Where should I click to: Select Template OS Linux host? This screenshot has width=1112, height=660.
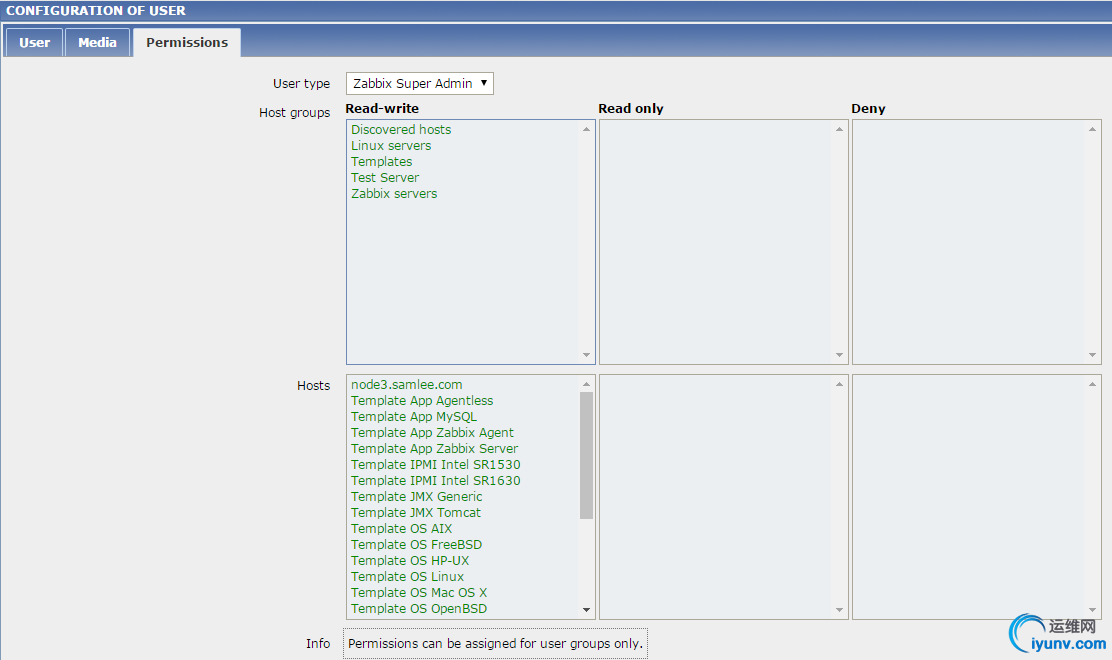click(407, 577)
